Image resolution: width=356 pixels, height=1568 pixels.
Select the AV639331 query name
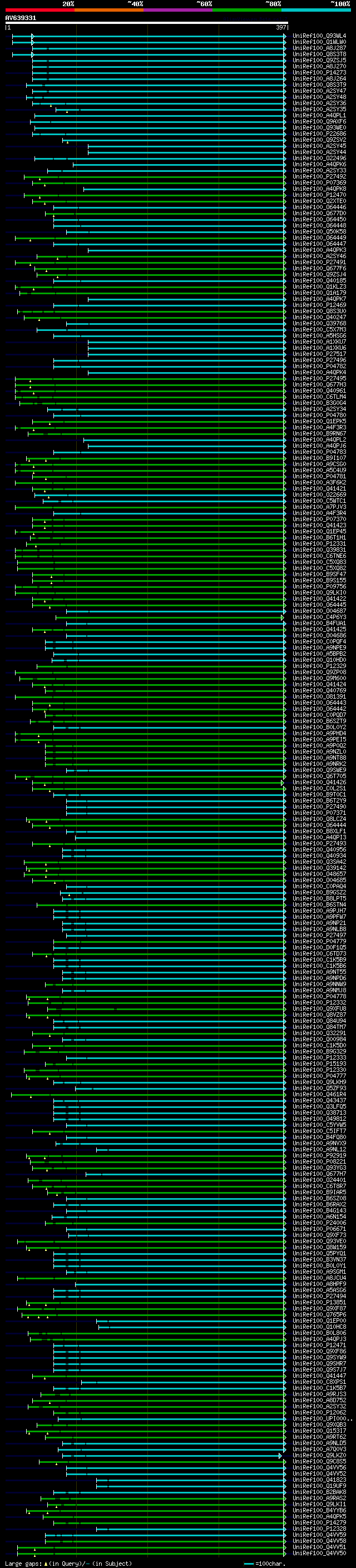pyautogui.click(x=21, y=18)
